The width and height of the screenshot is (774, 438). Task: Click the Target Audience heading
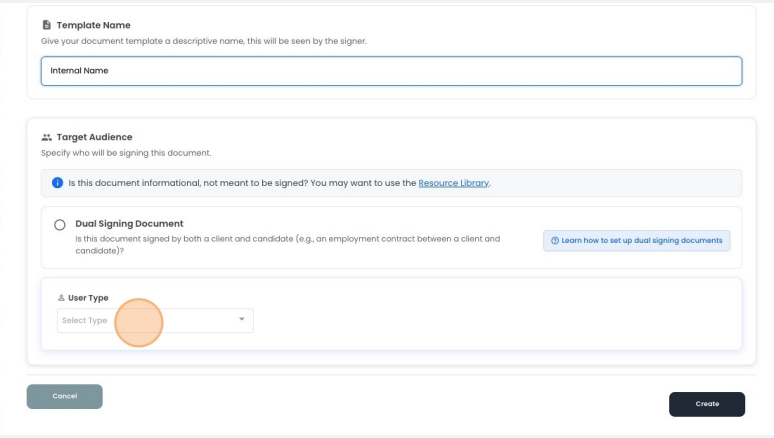(x=94, y=137)
